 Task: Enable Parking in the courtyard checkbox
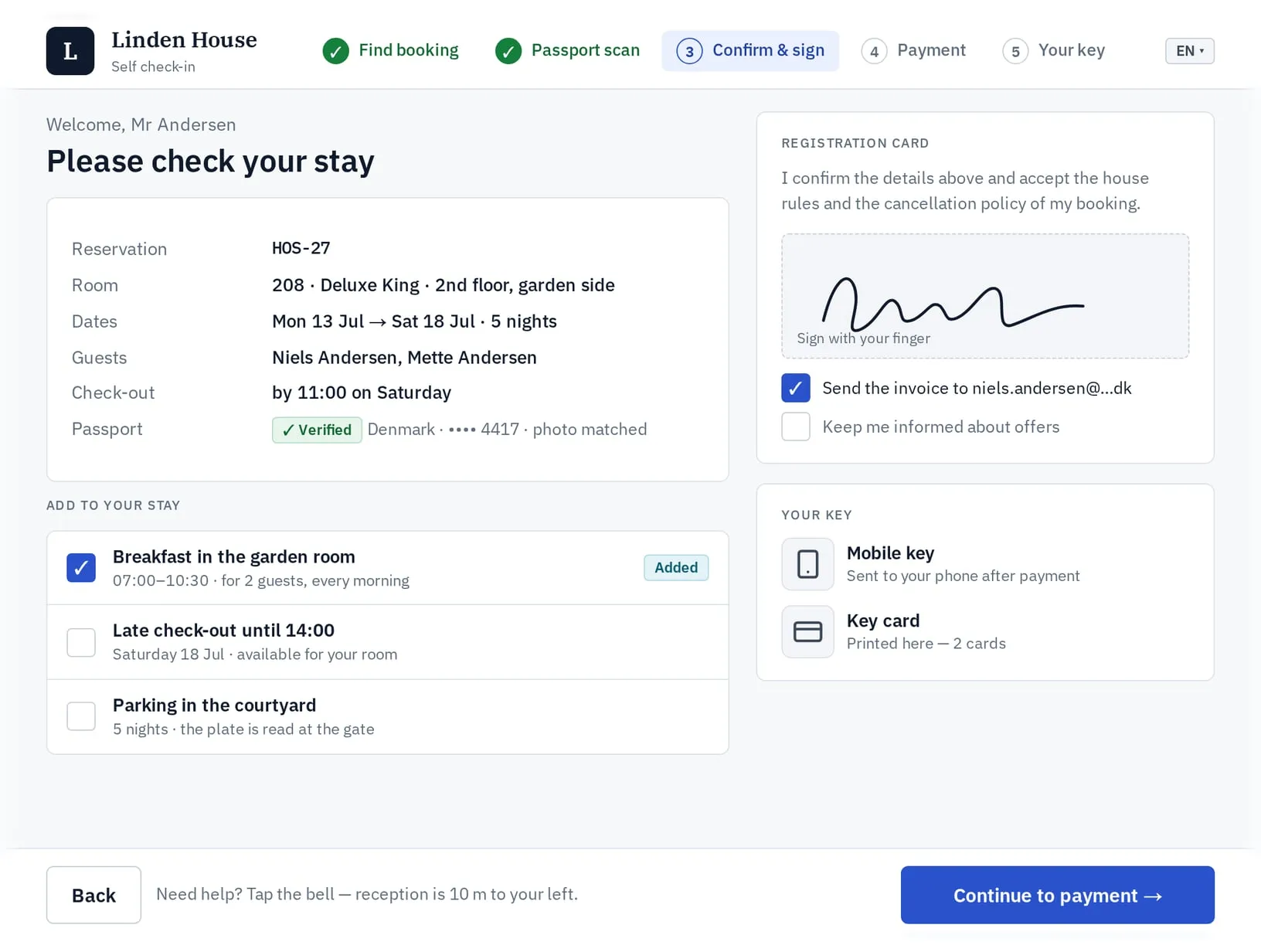pyautogui.click(x=81, y=716)
